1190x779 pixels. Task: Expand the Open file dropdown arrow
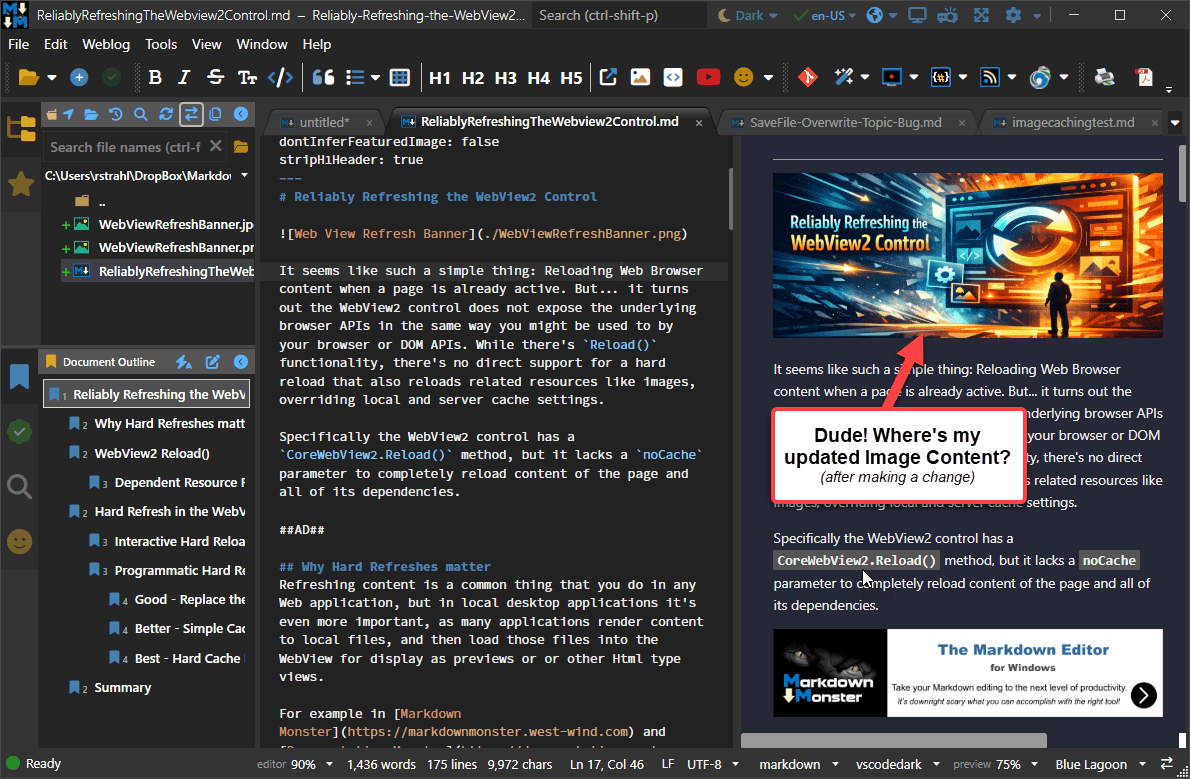pyautogui.click(x=52, y=77)
